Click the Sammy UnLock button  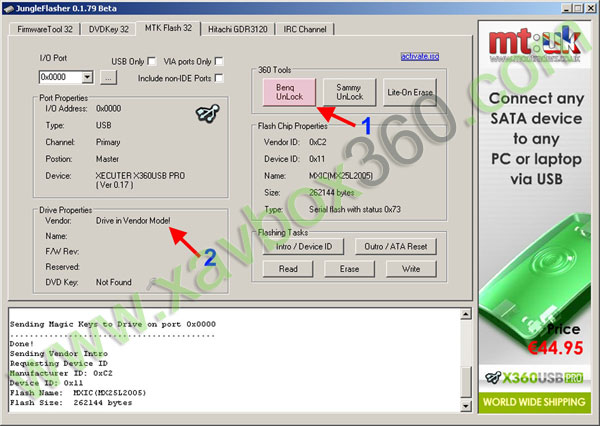tap(349, 92)
